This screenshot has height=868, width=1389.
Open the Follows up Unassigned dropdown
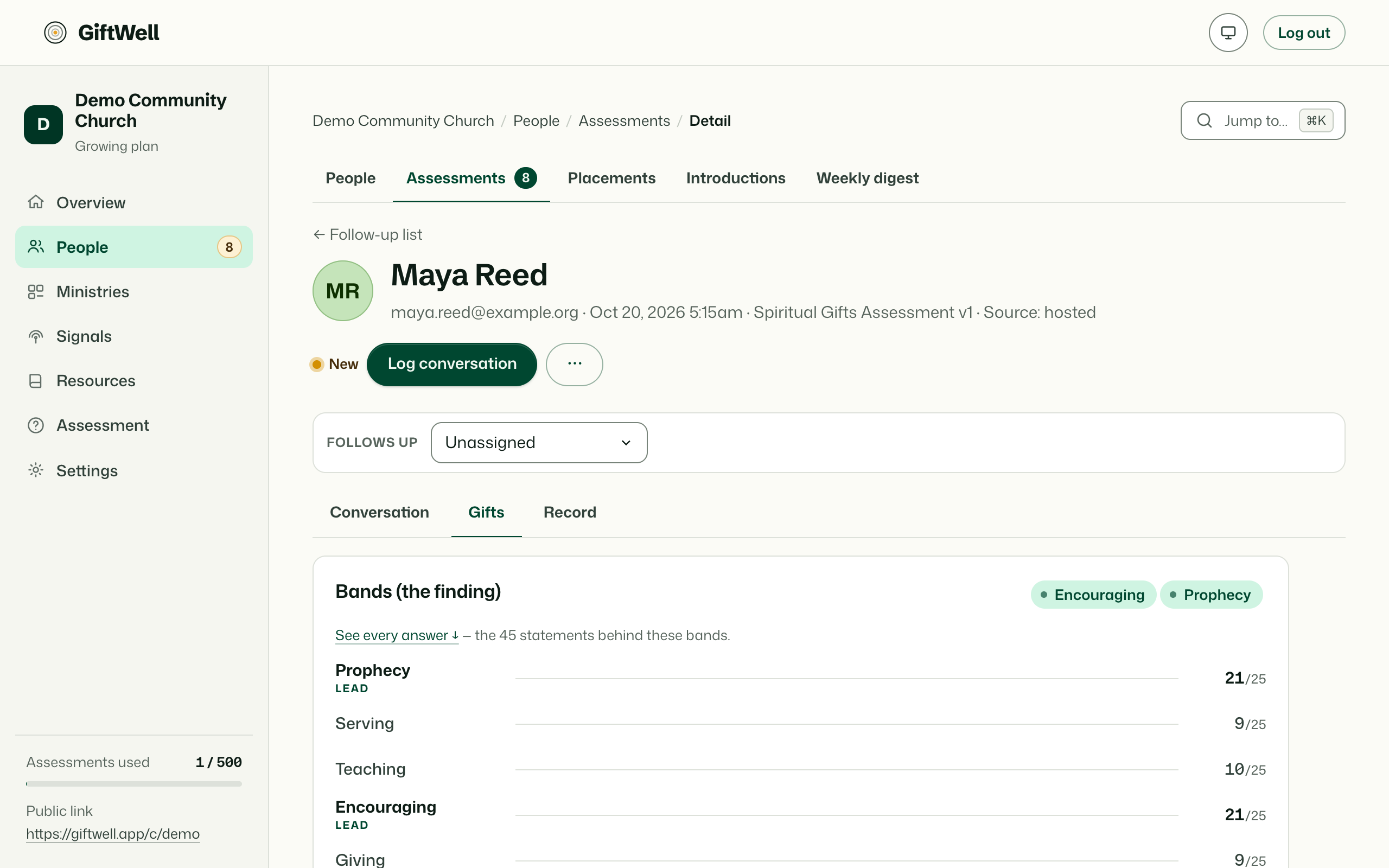[539, 443]
